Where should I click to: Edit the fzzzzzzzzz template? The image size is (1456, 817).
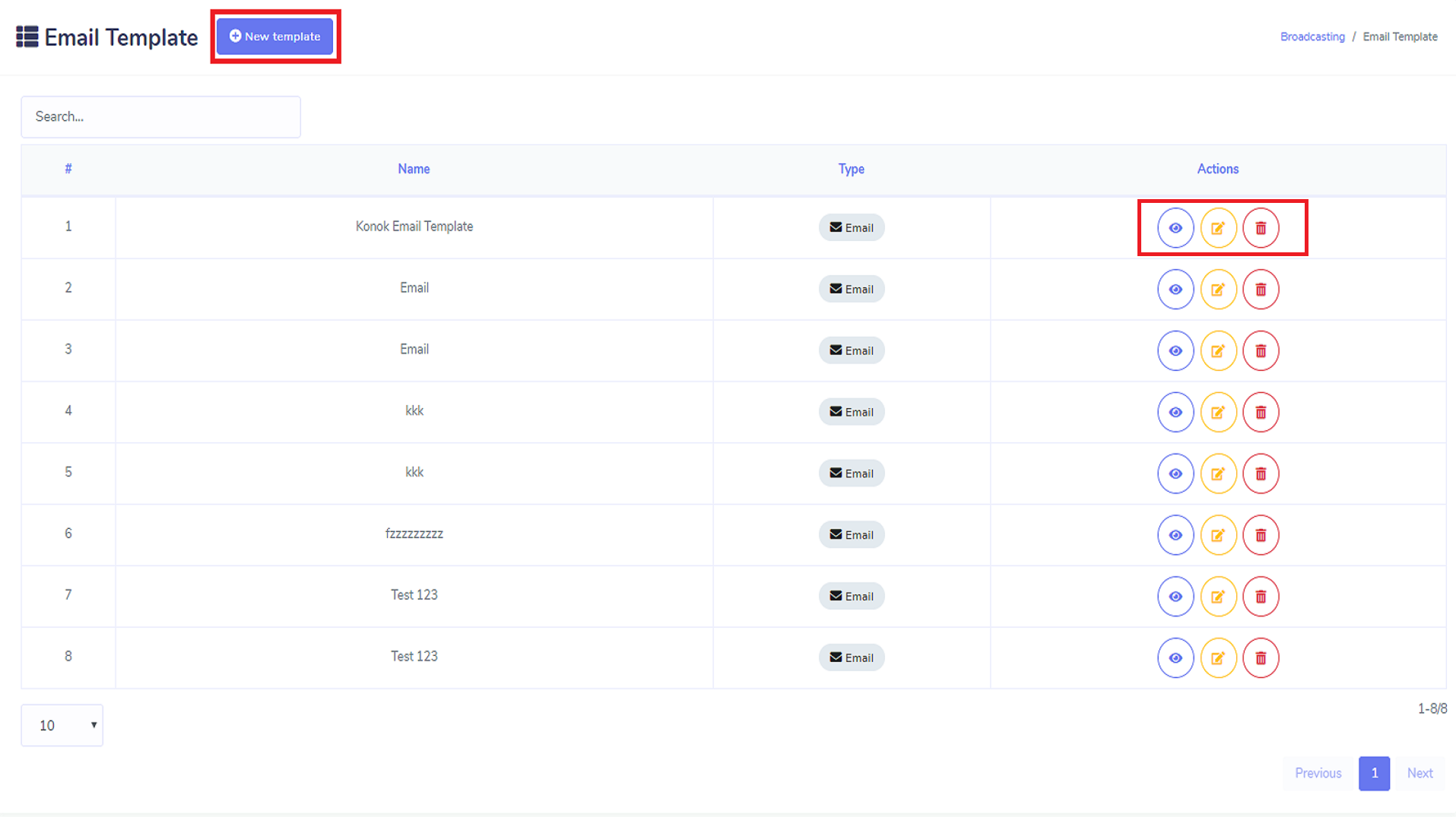point(1218,535)
